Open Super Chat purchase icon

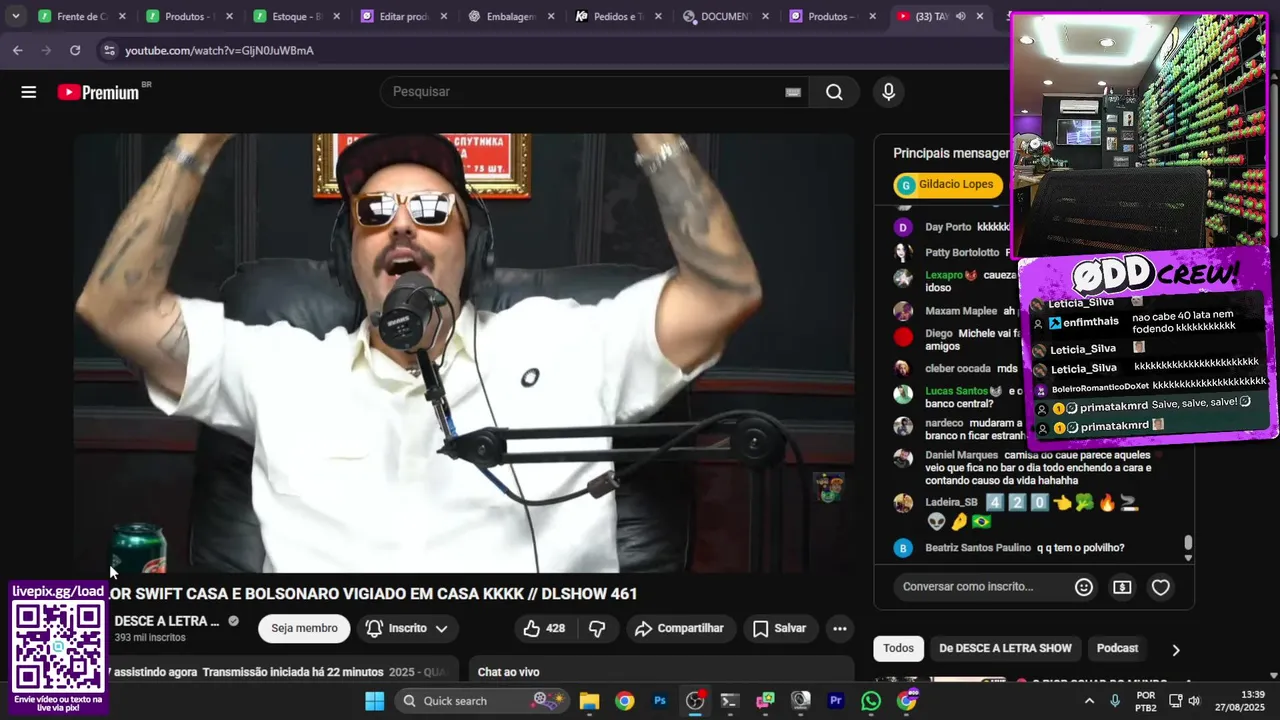[x=1122, y=587]
